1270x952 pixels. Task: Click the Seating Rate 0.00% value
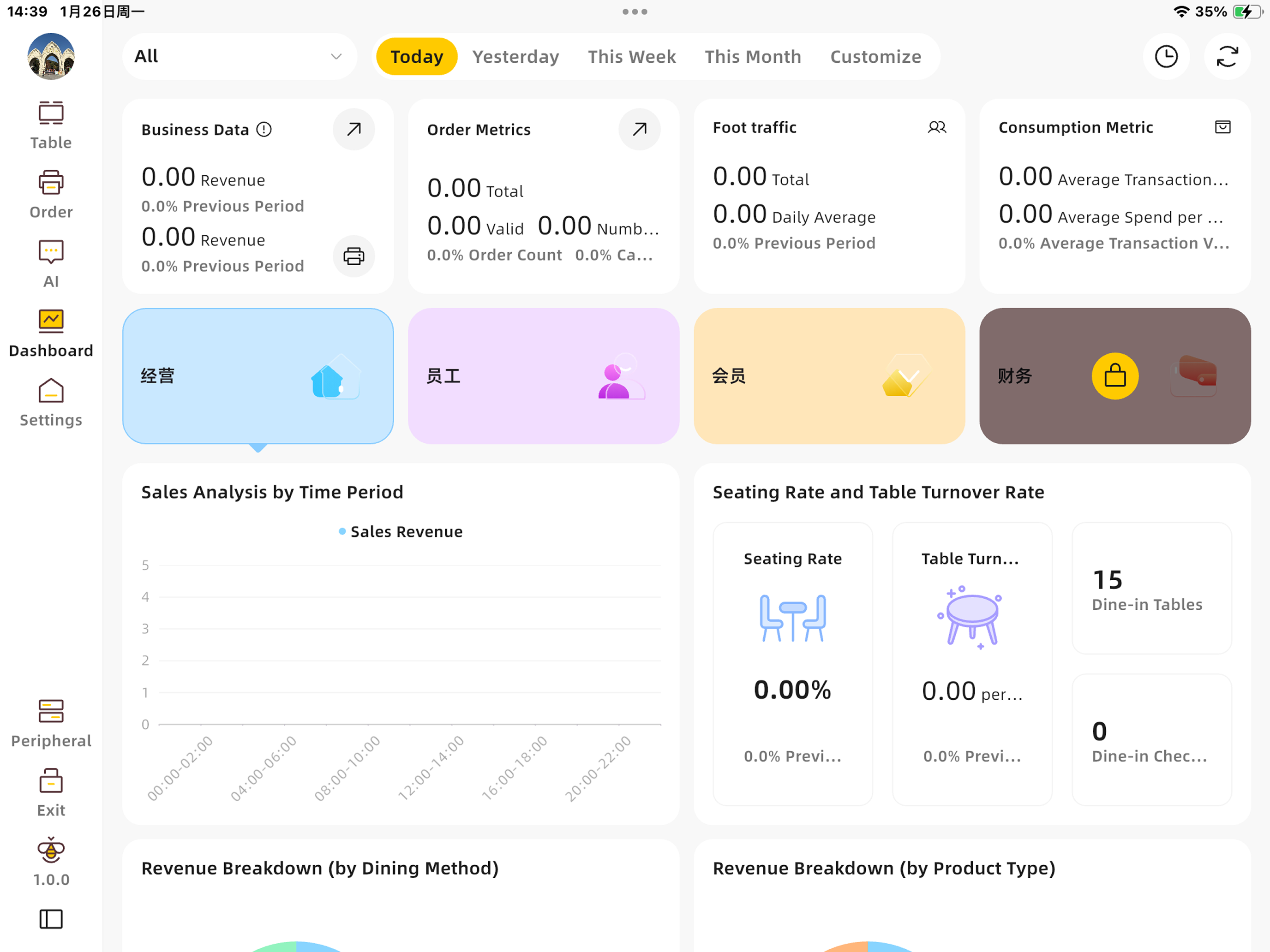(792, 689)
